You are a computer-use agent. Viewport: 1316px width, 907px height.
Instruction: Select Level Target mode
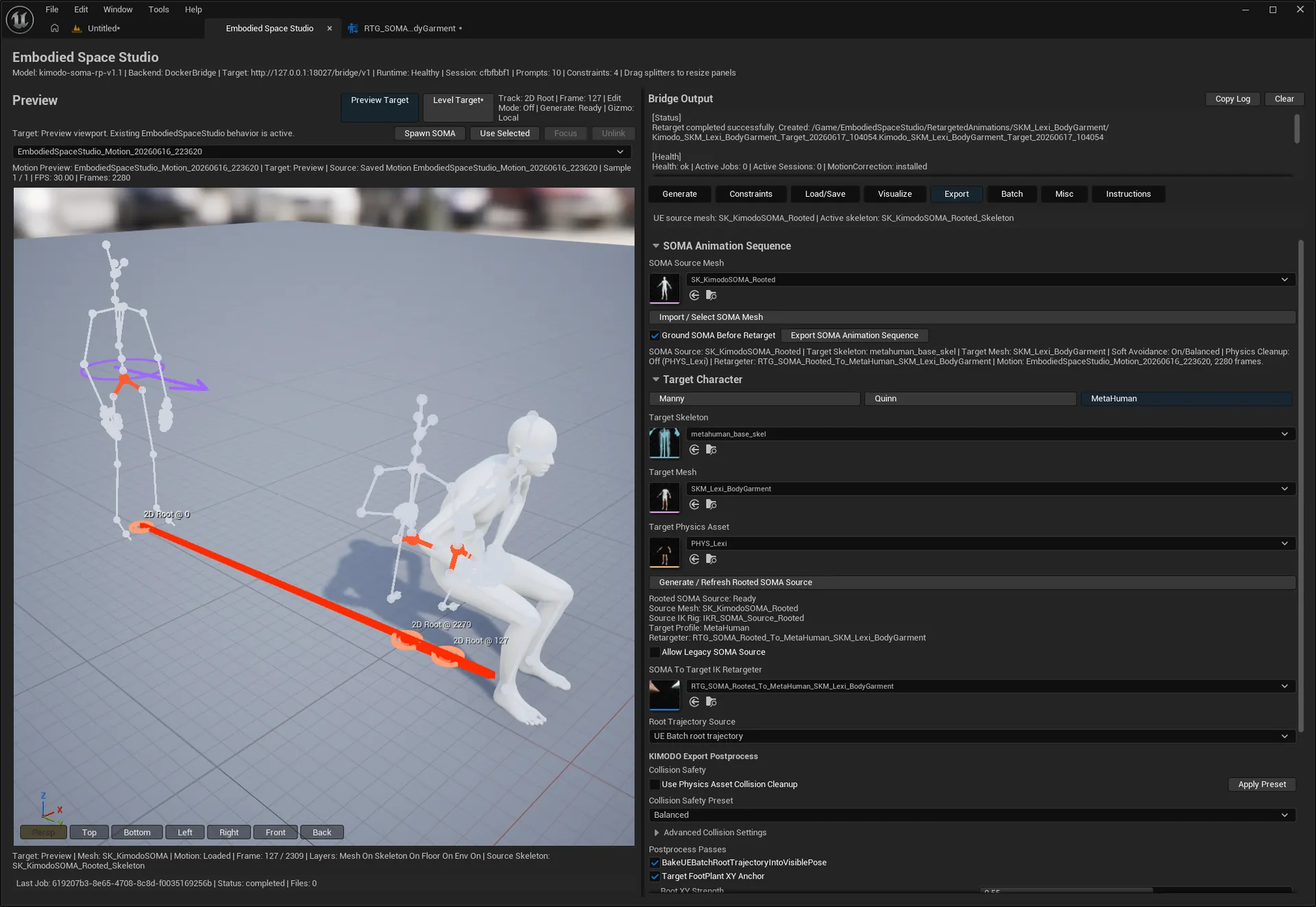coord(458,108)
